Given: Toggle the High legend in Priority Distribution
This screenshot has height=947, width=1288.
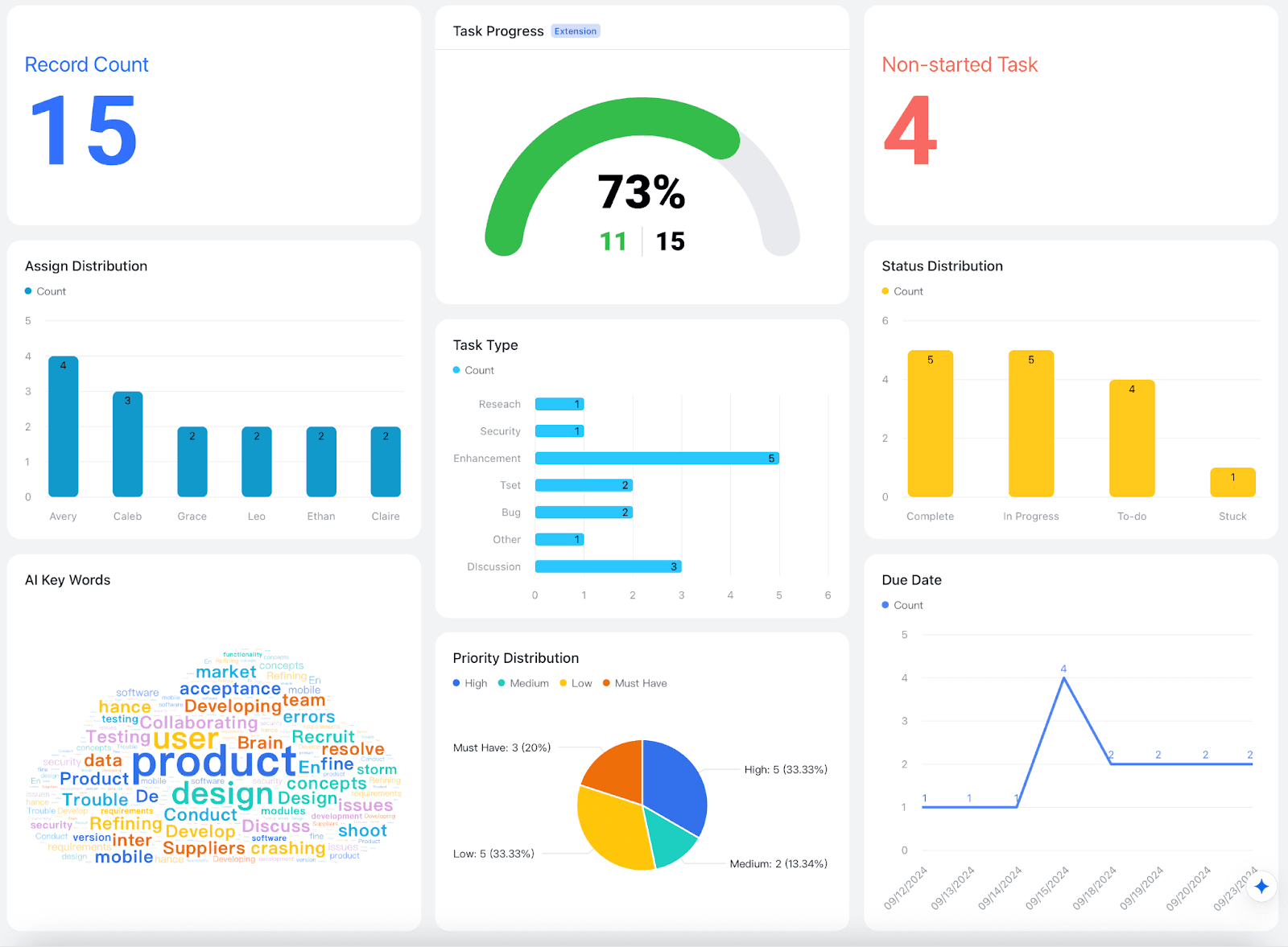Looking at the screenshot, I should [x=470, y=683].
